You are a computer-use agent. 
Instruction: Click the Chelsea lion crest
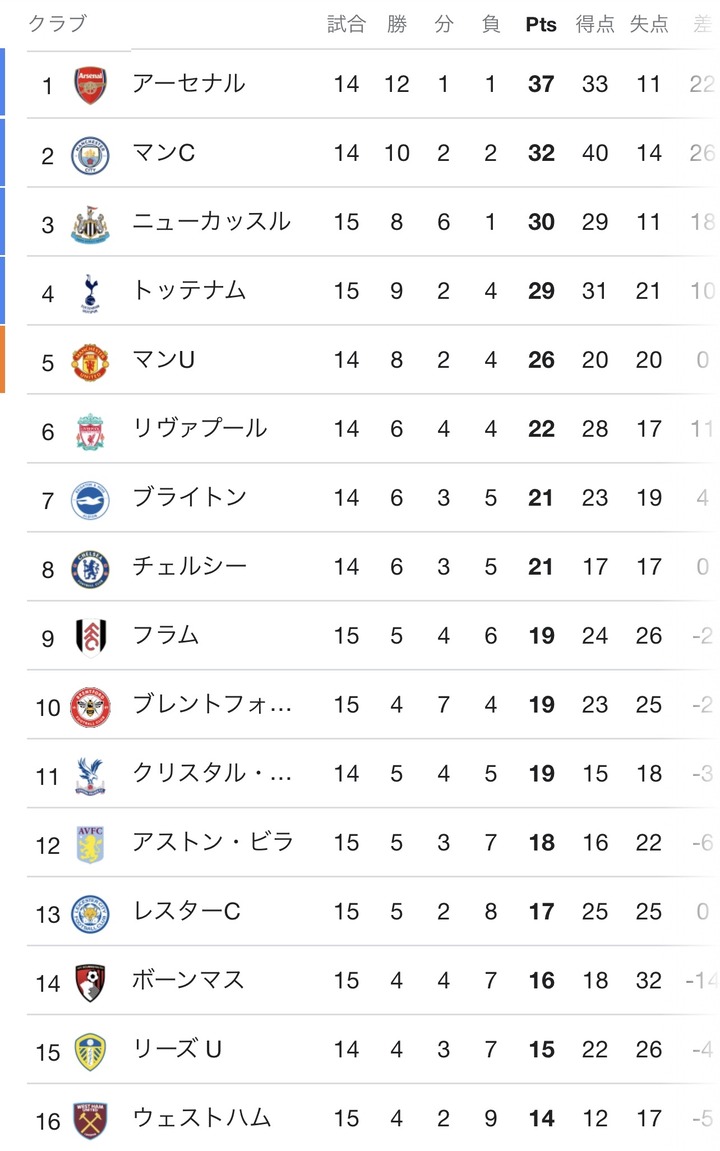click(x=90, y=569)
